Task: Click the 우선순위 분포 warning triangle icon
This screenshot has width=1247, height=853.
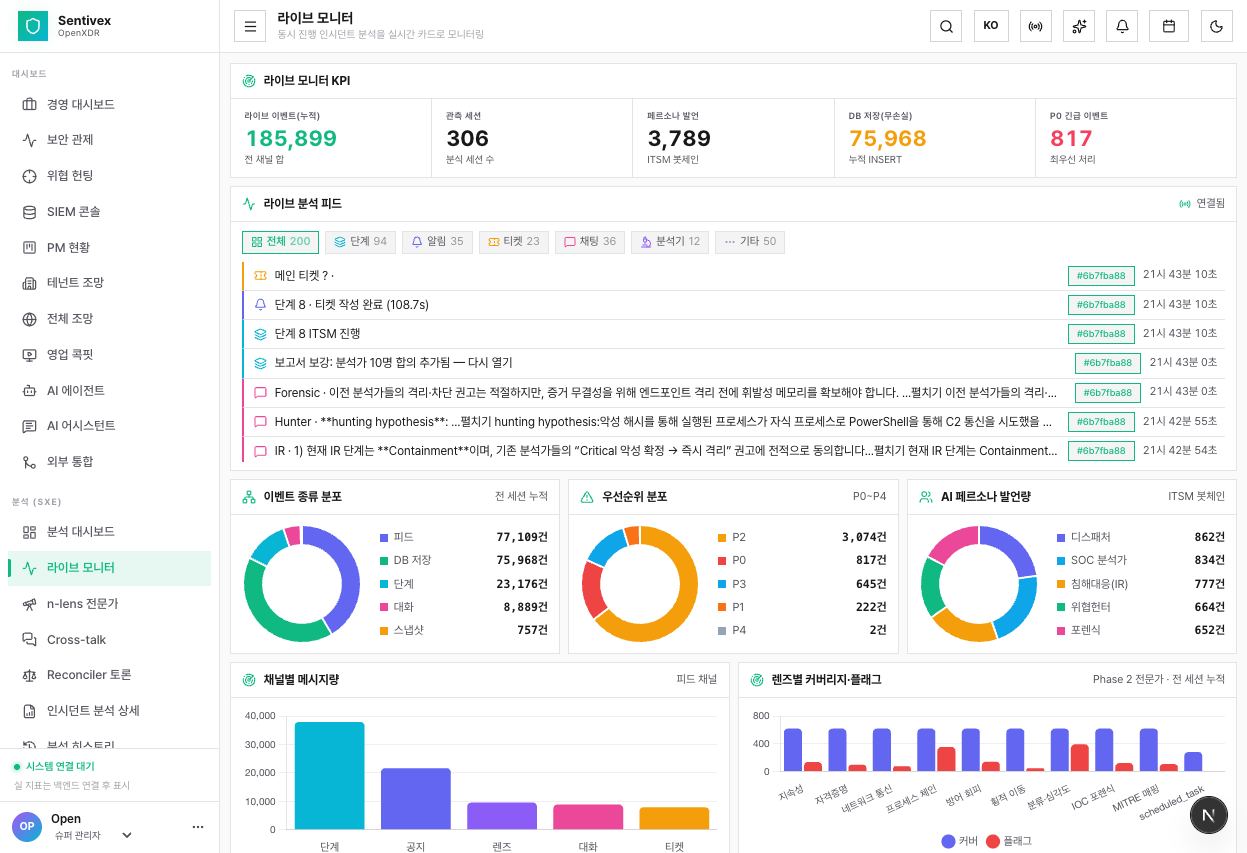Action: pos(587,497)
